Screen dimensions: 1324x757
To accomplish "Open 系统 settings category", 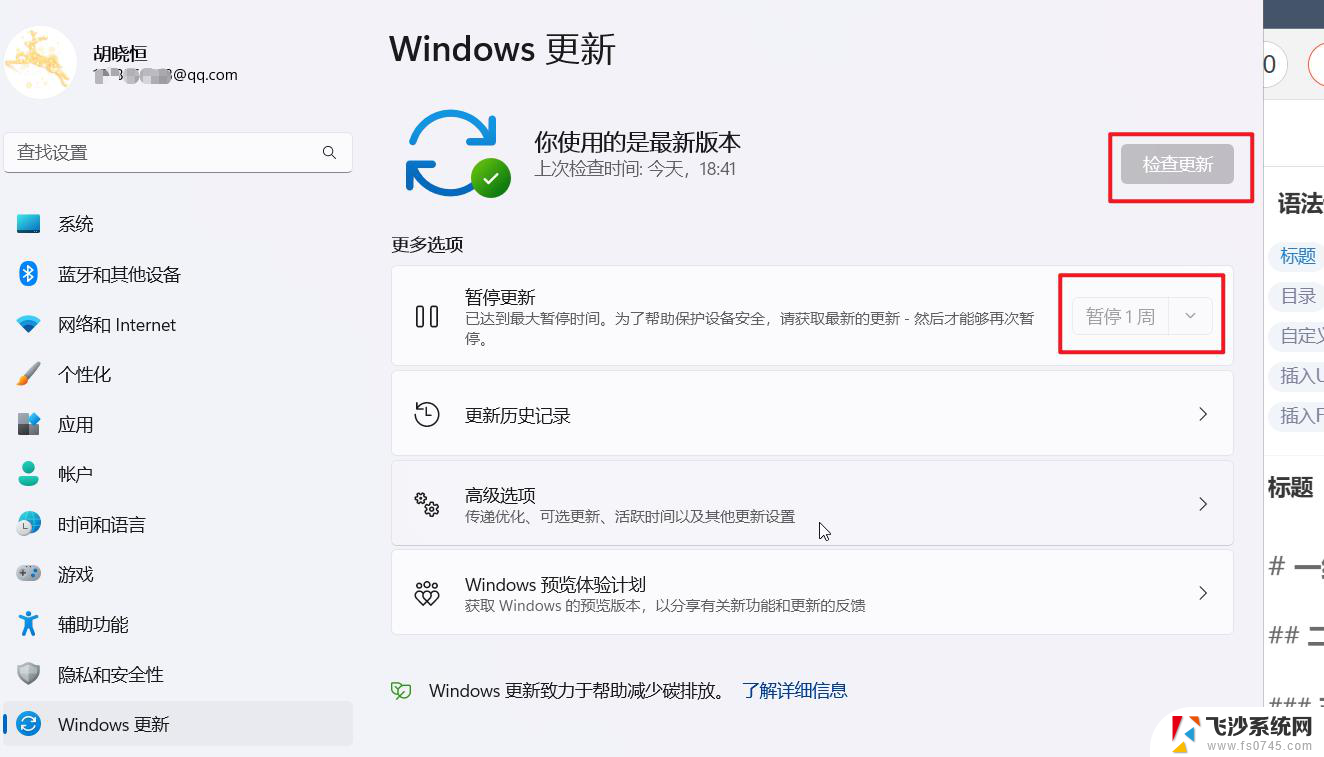I will coord(178,224).
